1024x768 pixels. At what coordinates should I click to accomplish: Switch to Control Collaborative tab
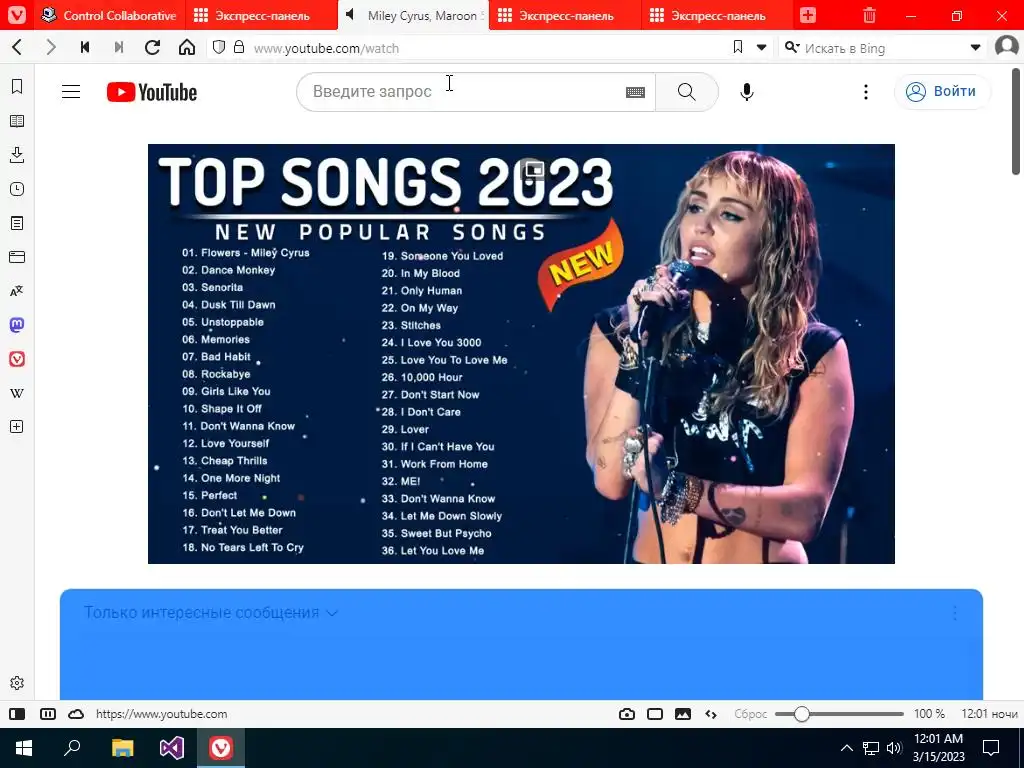110,15
